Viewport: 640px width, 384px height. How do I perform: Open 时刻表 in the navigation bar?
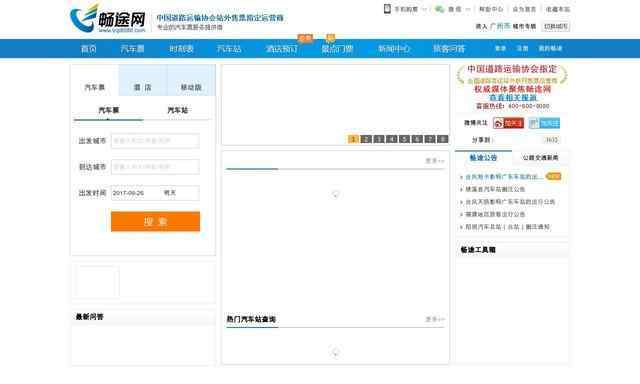click(x=181, y=49)
